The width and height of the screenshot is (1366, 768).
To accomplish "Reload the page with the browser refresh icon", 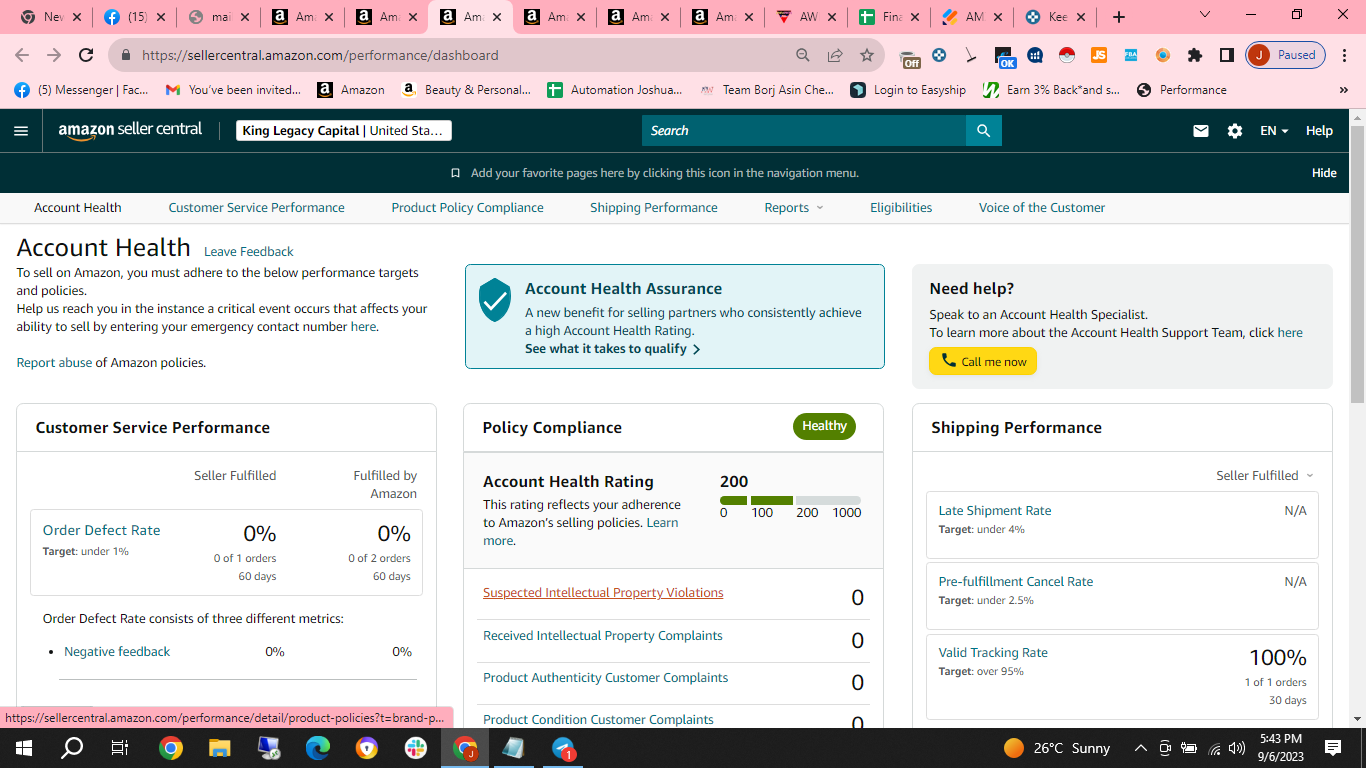I will click(87, 55).
